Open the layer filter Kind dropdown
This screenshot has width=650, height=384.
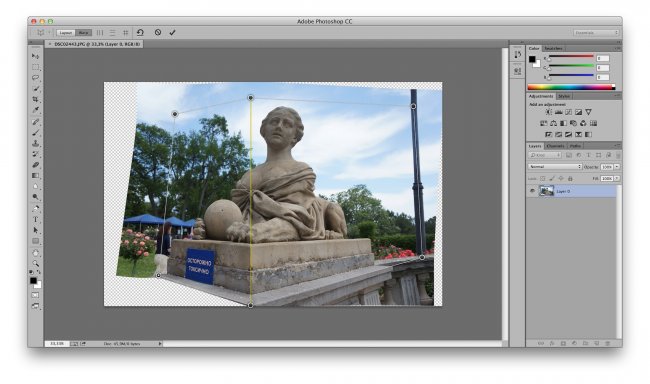coord(544,155)
